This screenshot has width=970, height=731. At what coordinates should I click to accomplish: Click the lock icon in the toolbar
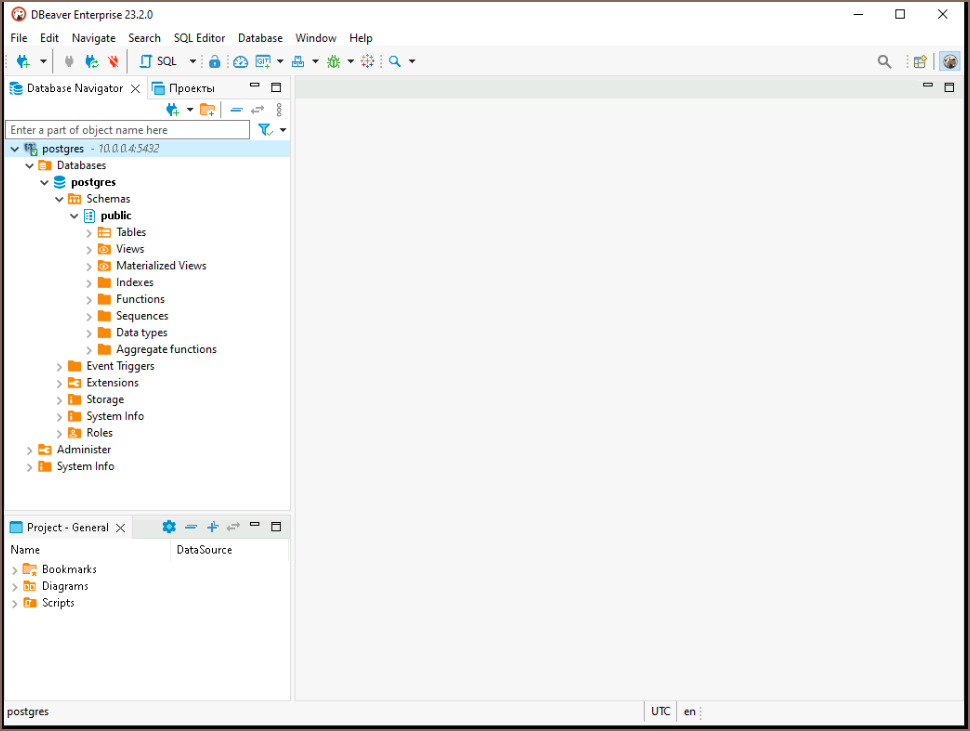[x=214, y=61]
